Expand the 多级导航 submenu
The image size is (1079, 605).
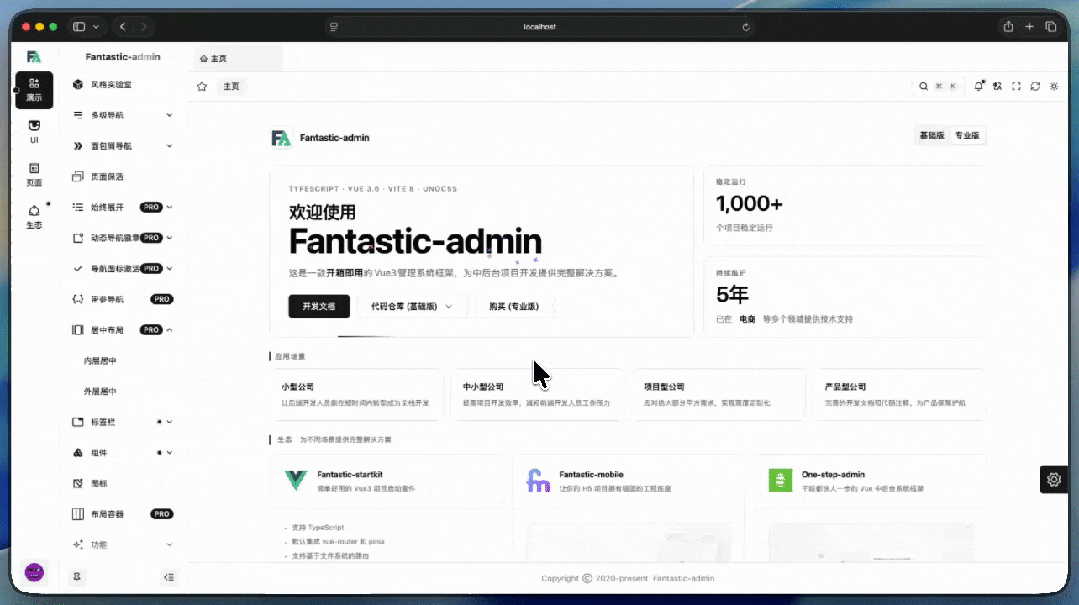click(122, 115)
